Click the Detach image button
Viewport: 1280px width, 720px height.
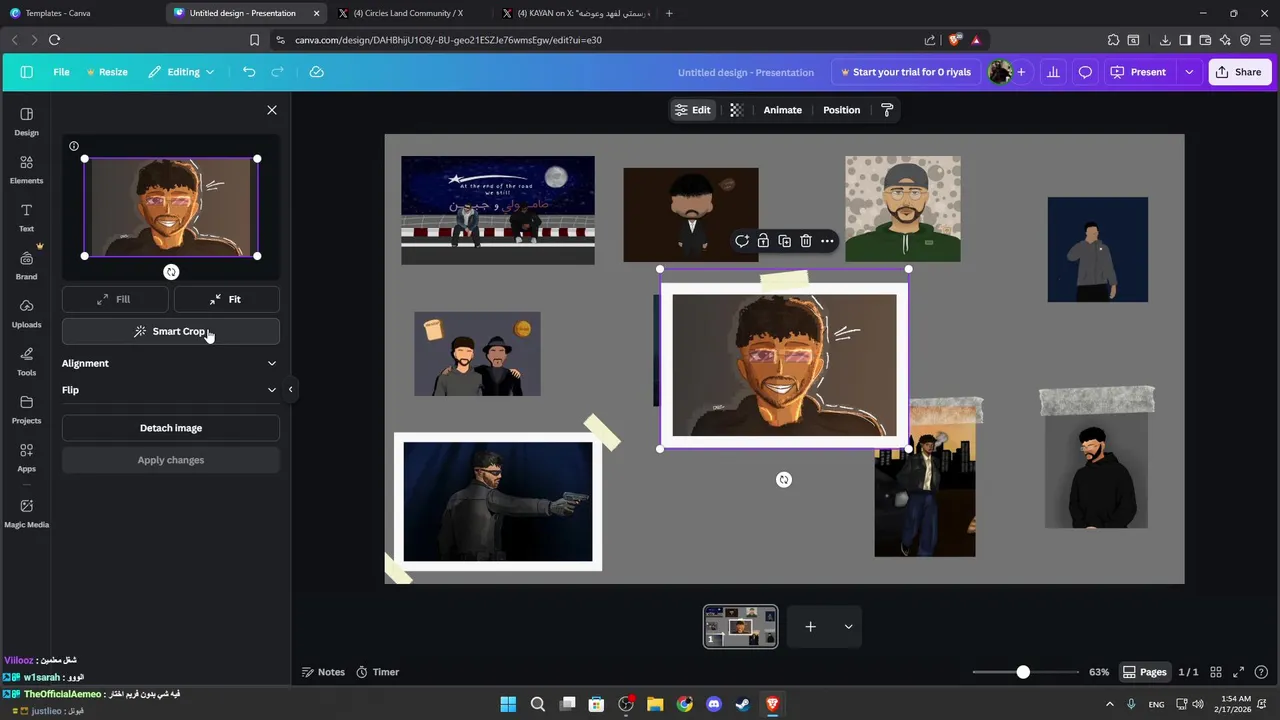click(170, 428)
